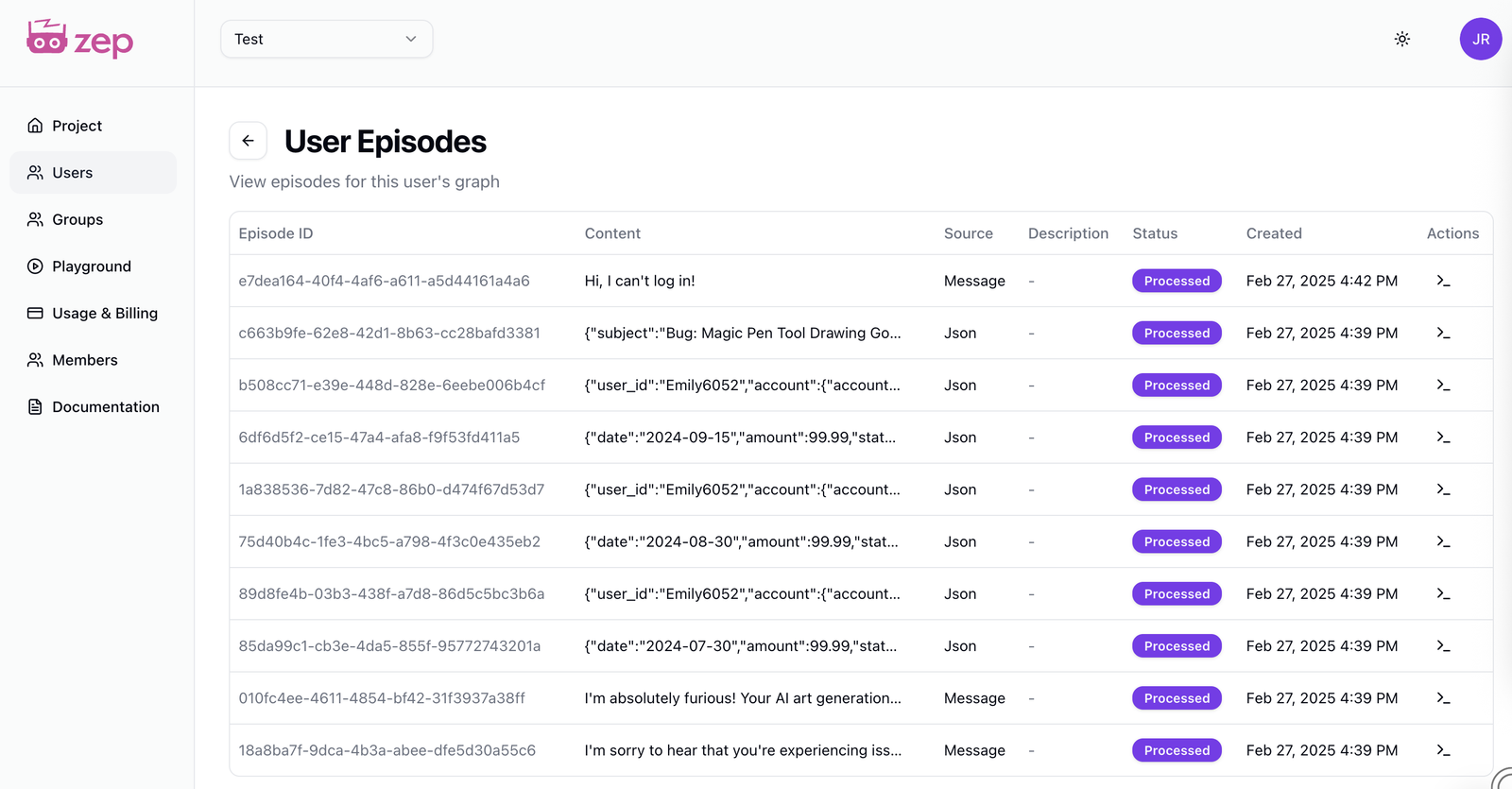Click the Processed badge on the first row
Screen dimensions: 1512x789
[1177, 281]
